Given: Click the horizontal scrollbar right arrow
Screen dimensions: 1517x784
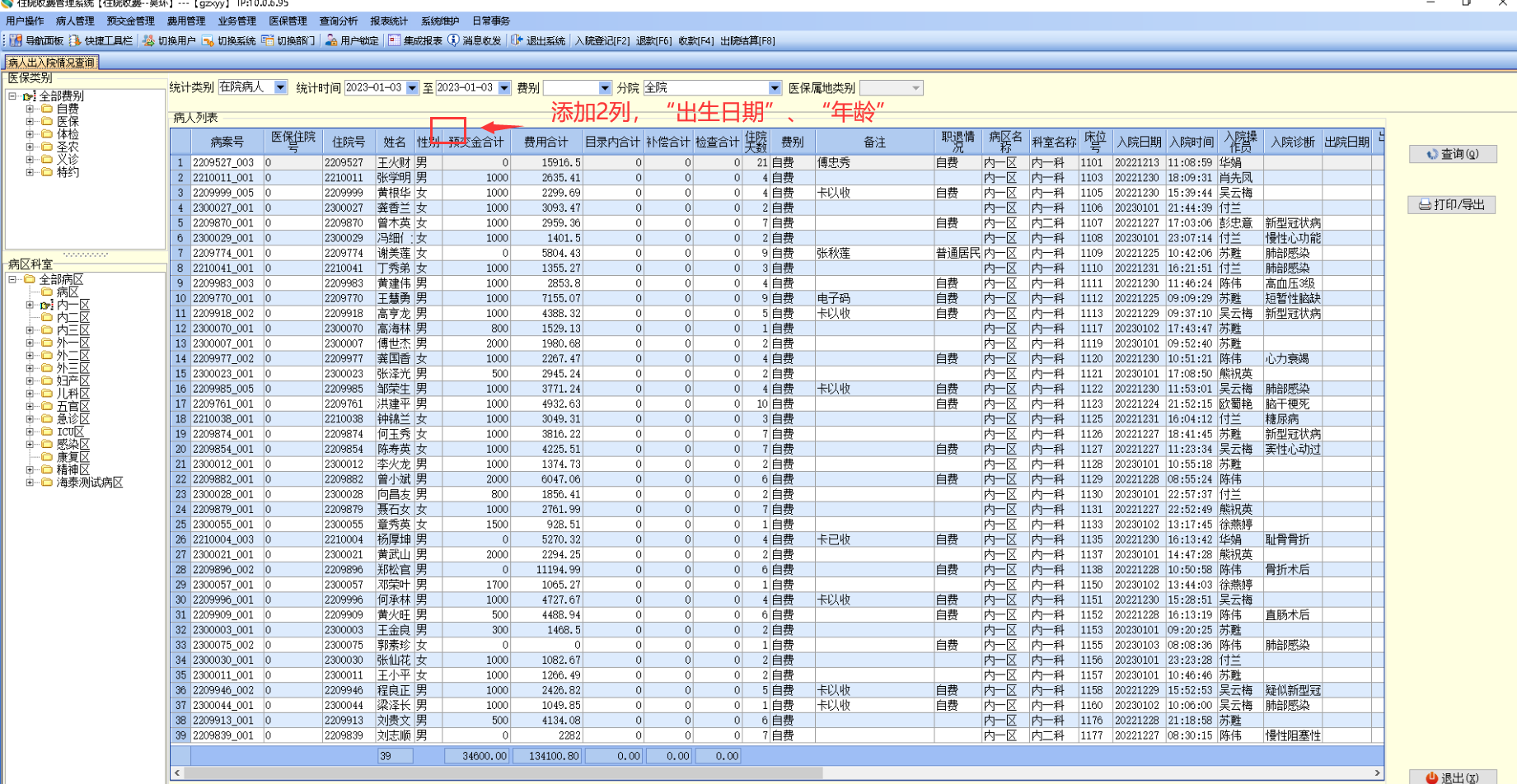Looking at the screenshot, I should (x=1377, y=772).
